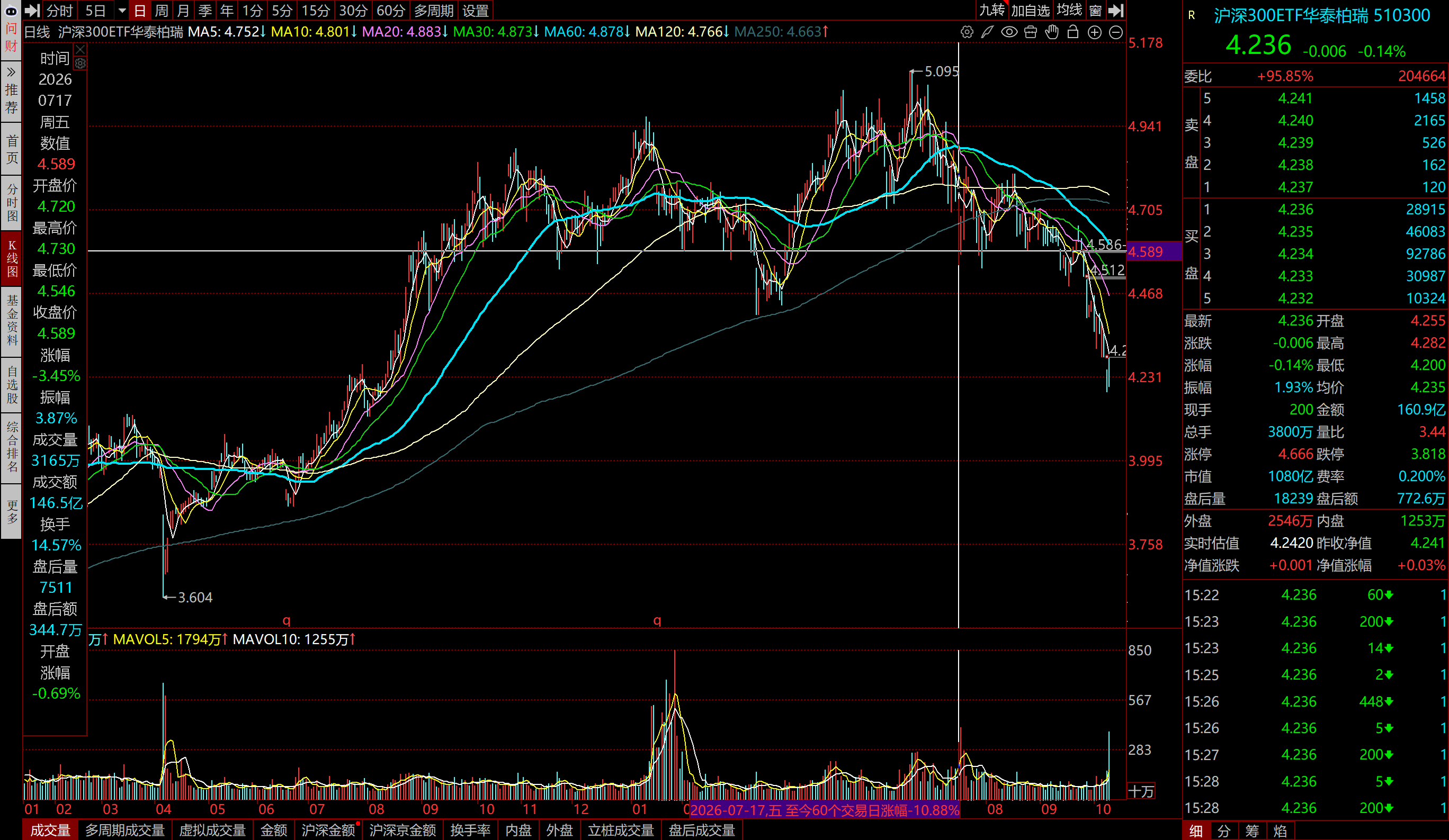Viewport: 1449px width, 840px height.
Task: Select the drawing quill pen tool
Action: [x=987, y=32]
